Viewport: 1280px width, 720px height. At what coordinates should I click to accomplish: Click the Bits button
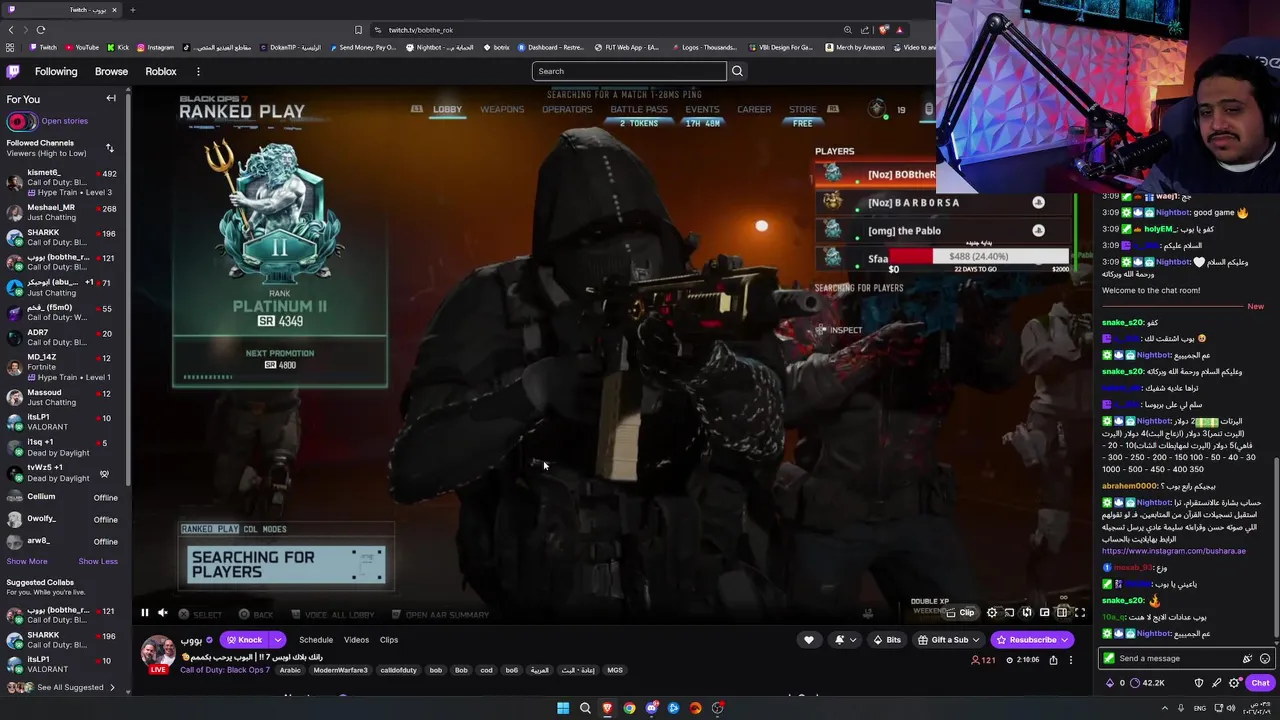(887, 640)
